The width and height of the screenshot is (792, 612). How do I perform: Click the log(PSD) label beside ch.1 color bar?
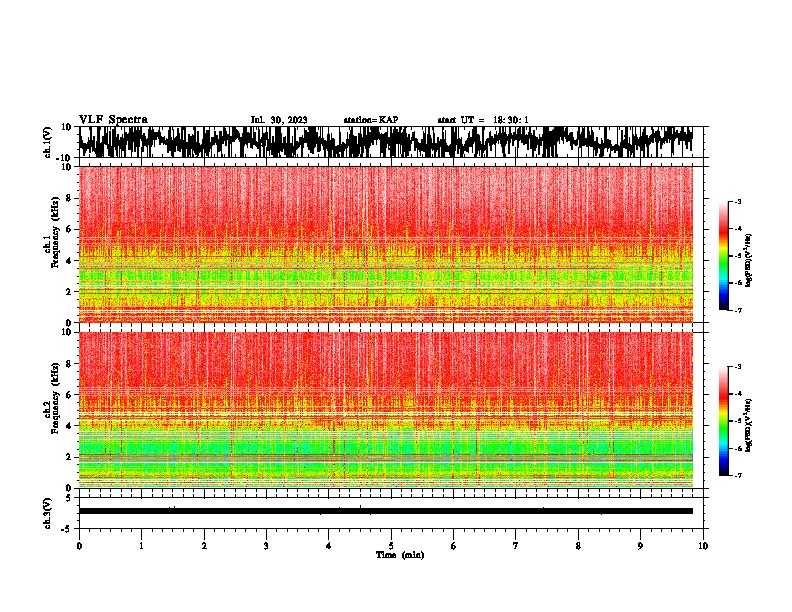coord(748,261)
